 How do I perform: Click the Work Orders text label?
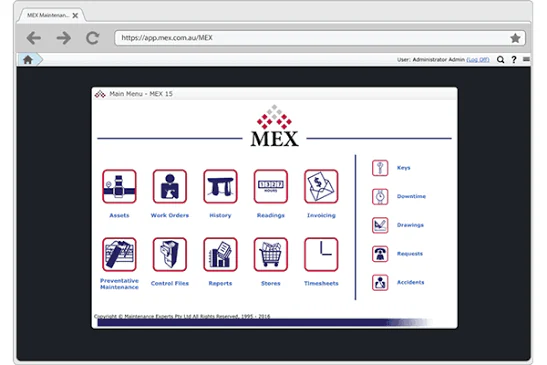tap(170, 215)
